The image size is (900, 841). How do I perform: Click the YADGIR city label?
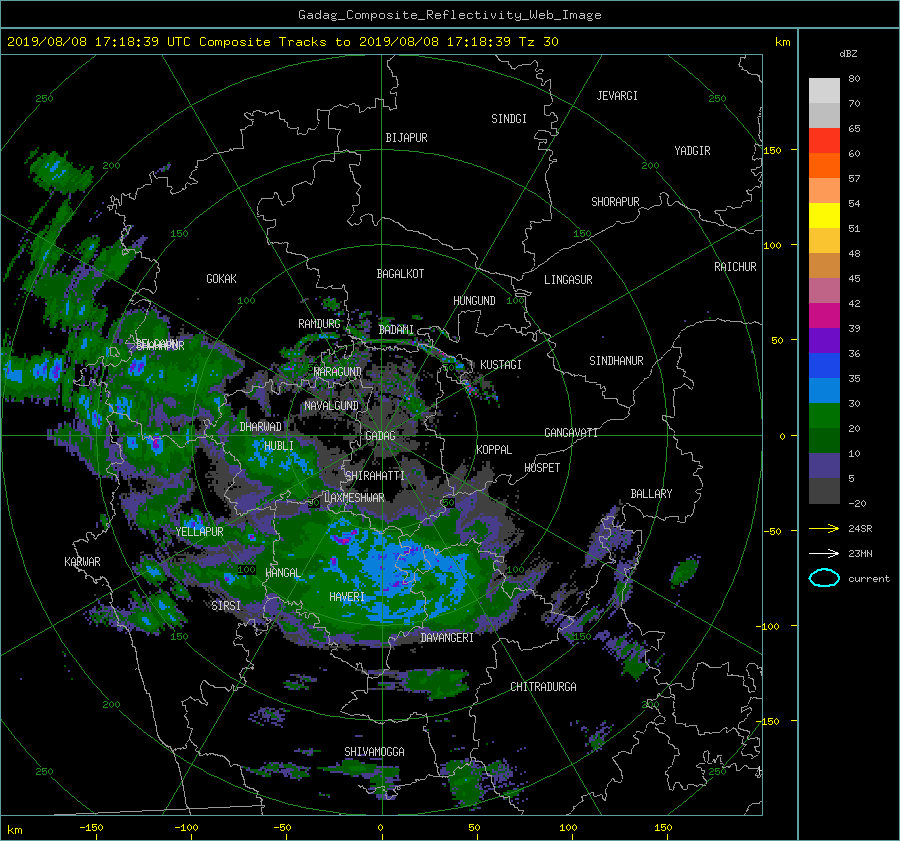coord(692,151)
